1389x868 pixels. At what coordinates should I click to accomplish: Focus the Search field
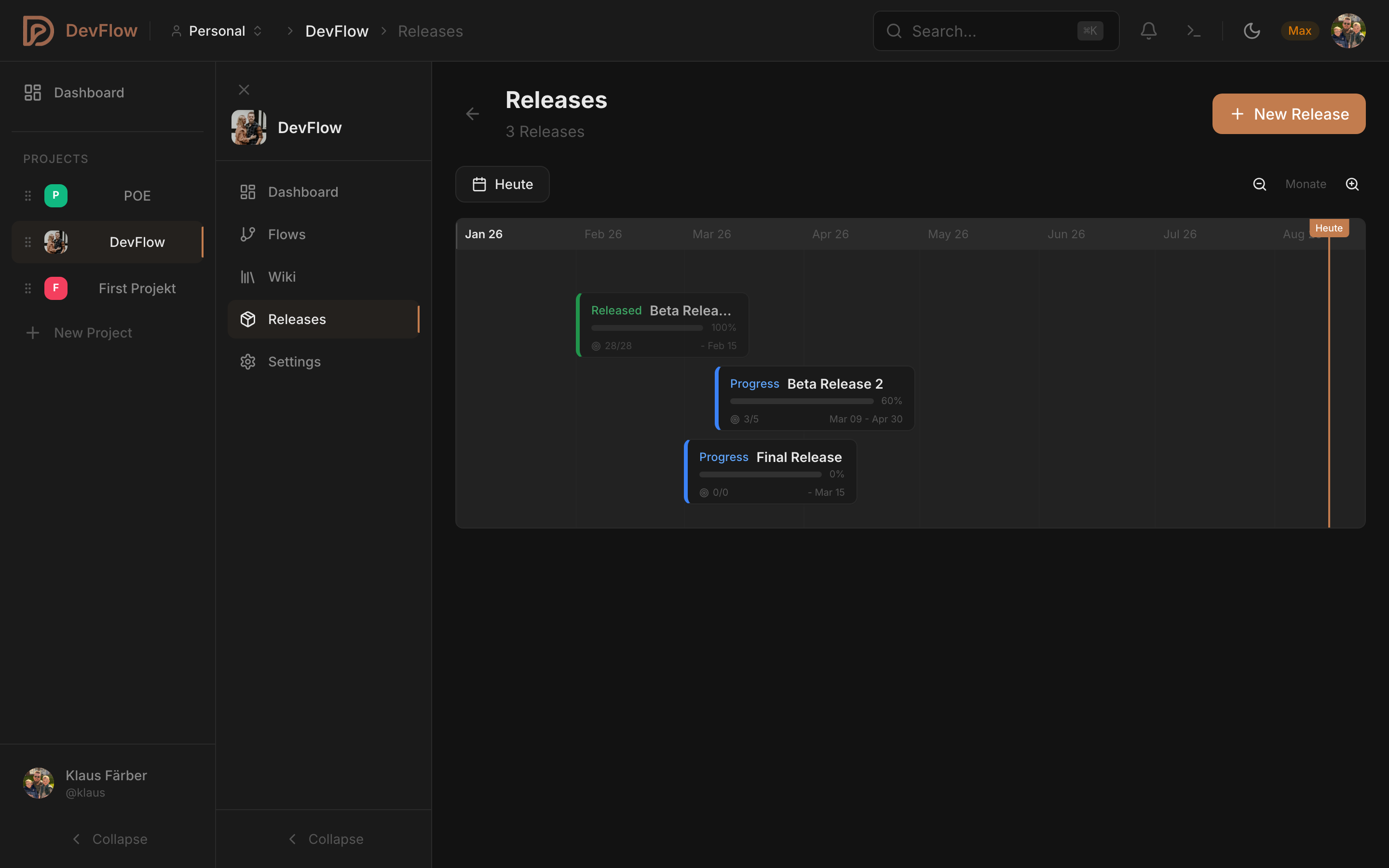996,31
